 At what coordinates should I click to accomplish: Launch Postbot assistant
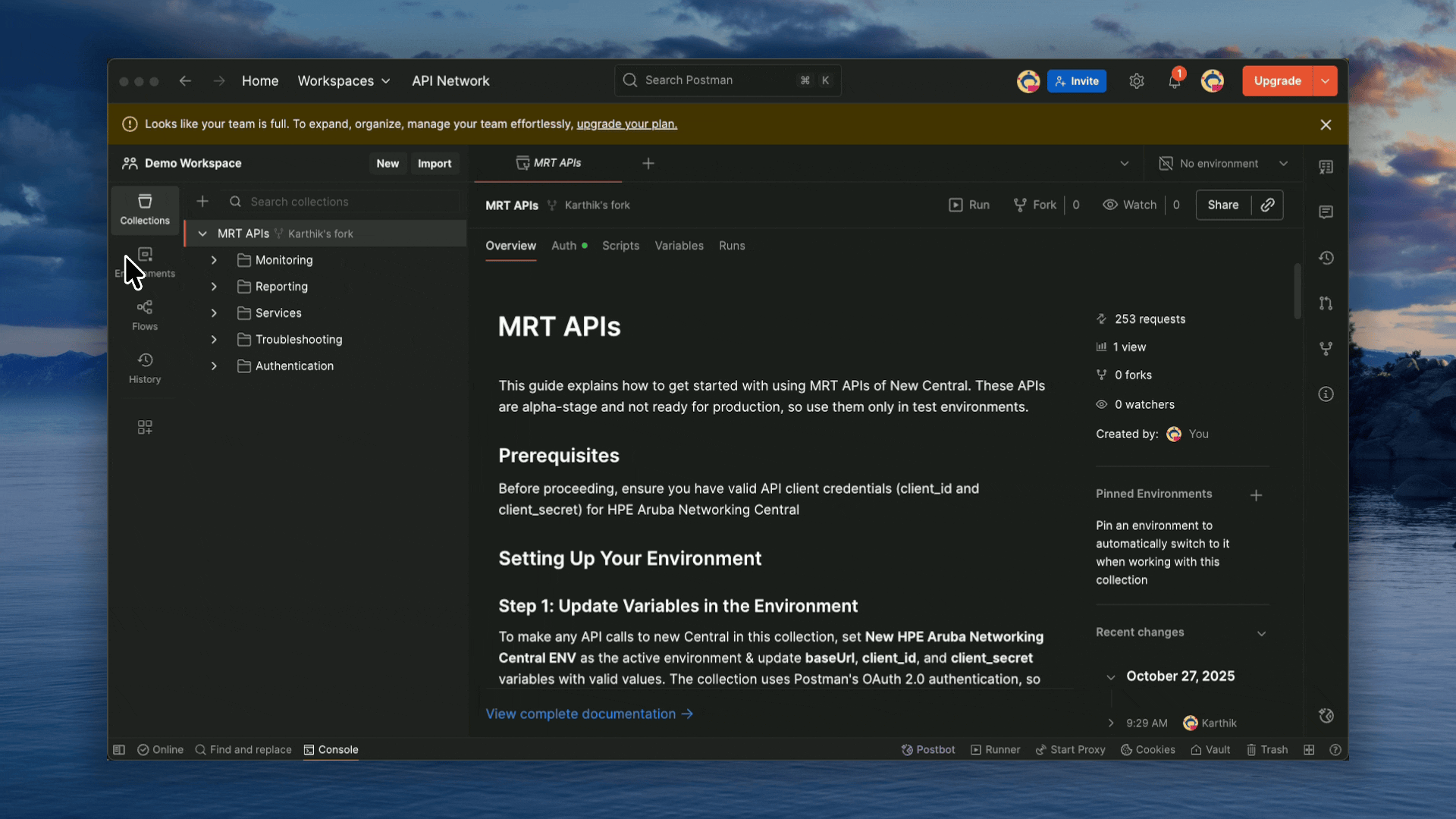[x=928, y=749]
